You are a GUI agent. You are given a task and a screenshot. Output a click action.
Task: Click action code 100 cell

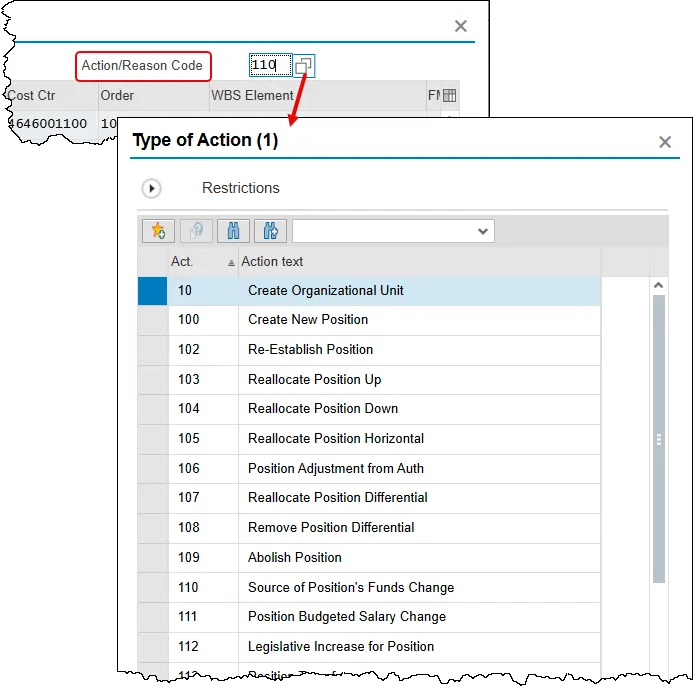(203, 320)
